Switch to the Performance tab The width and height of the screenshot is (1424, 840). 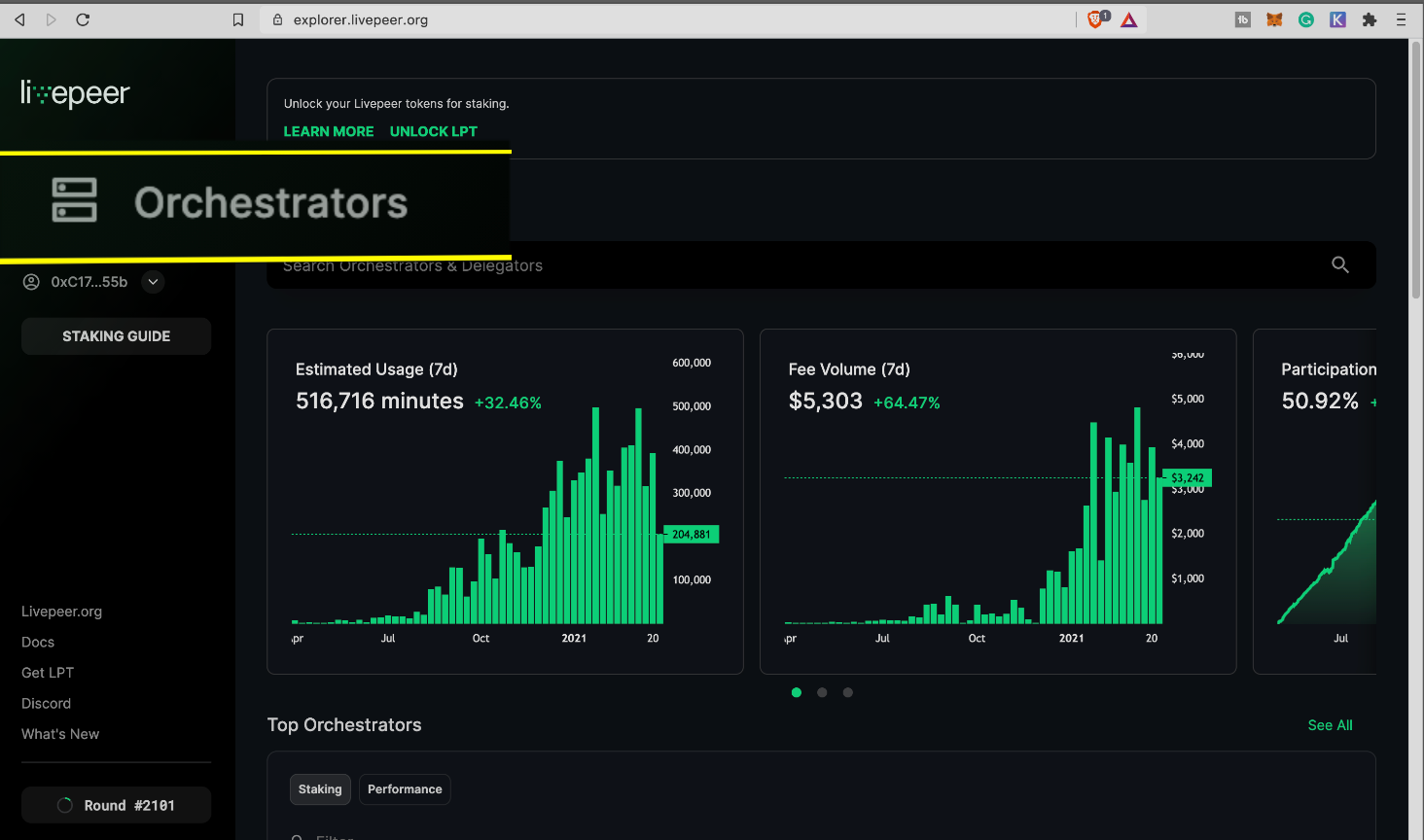click(405, 789)
